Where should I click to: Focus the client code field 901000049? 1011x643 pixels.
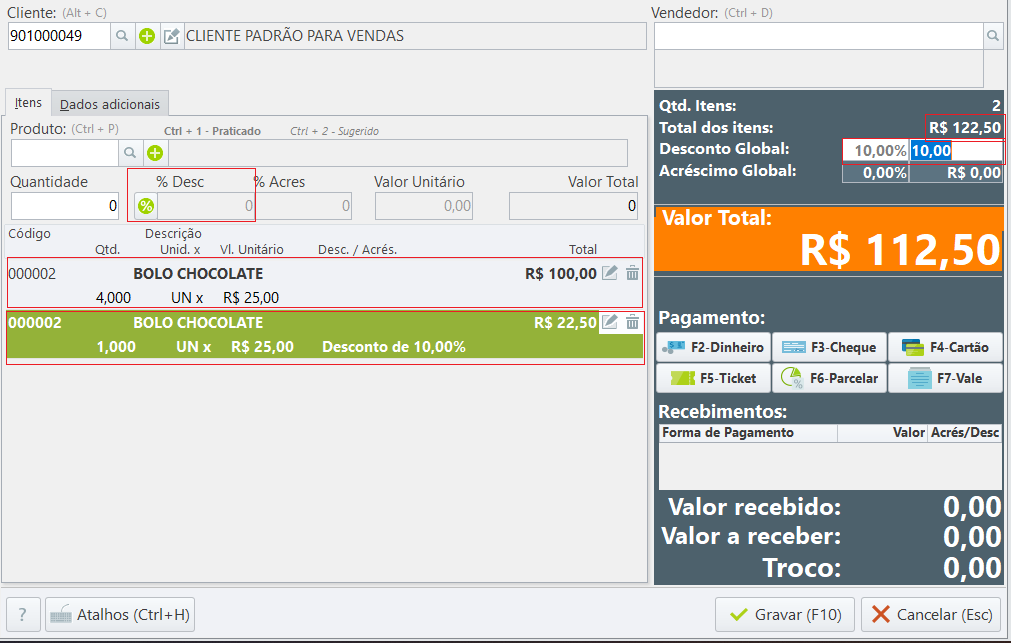click(59, 36)
